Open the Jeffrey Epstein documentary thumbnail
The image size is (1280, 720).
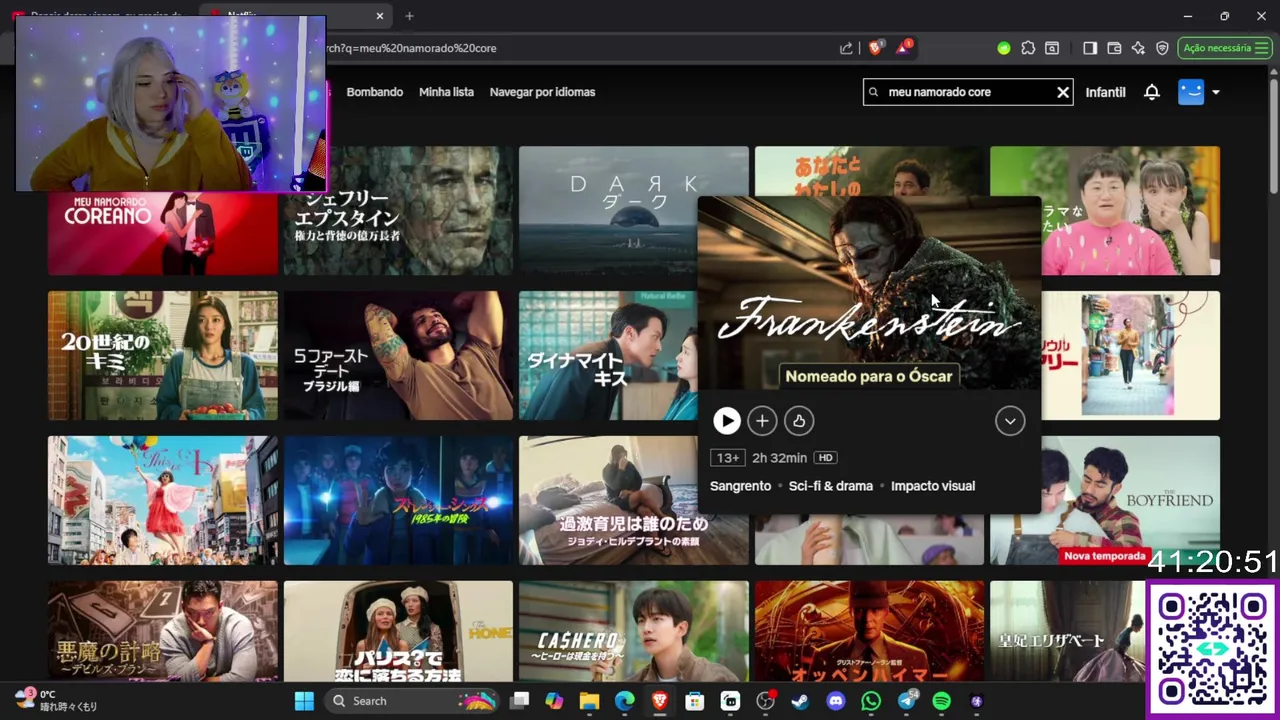click(398, 211)
